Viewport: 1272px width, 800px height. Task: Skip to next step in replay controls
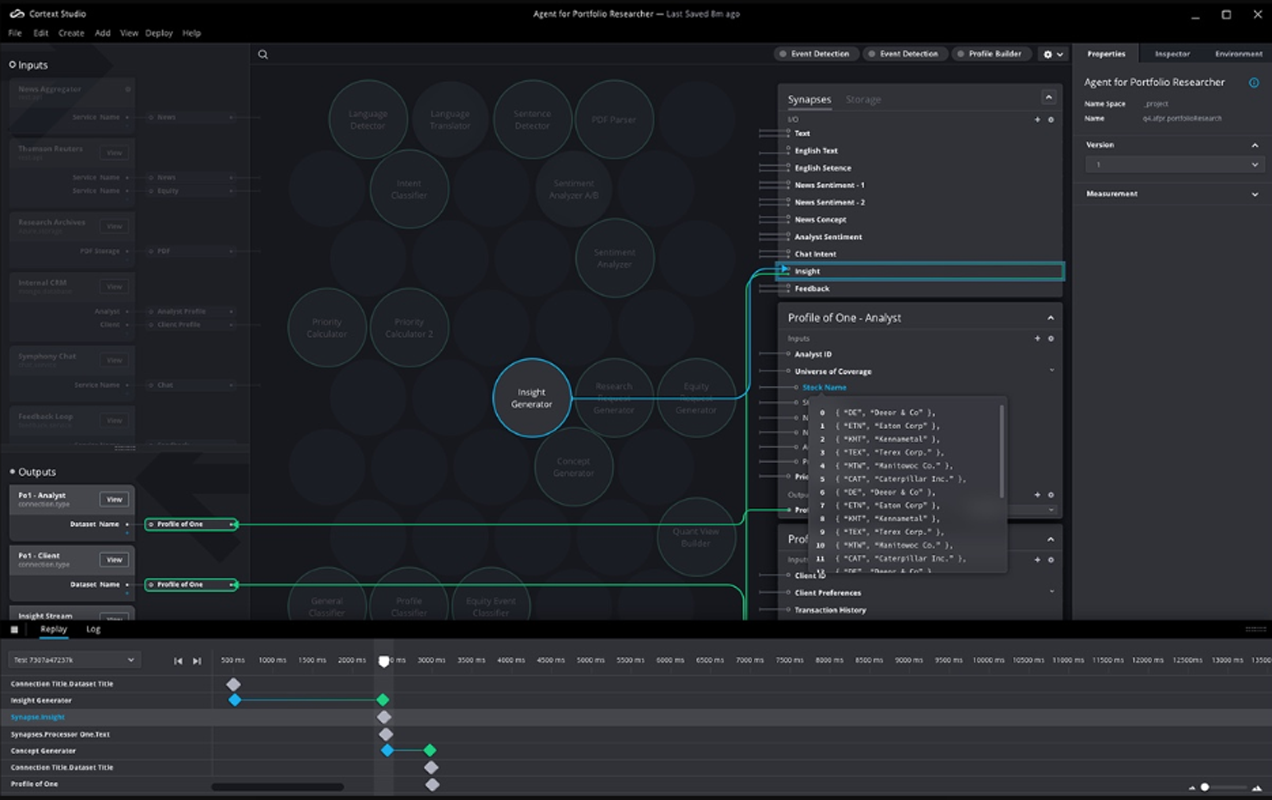point(197,661)
